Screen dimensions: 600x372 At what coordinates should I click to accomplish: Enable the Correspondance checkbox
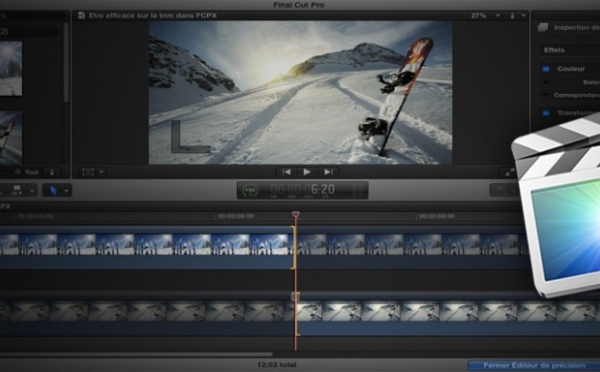pos(546,95)
